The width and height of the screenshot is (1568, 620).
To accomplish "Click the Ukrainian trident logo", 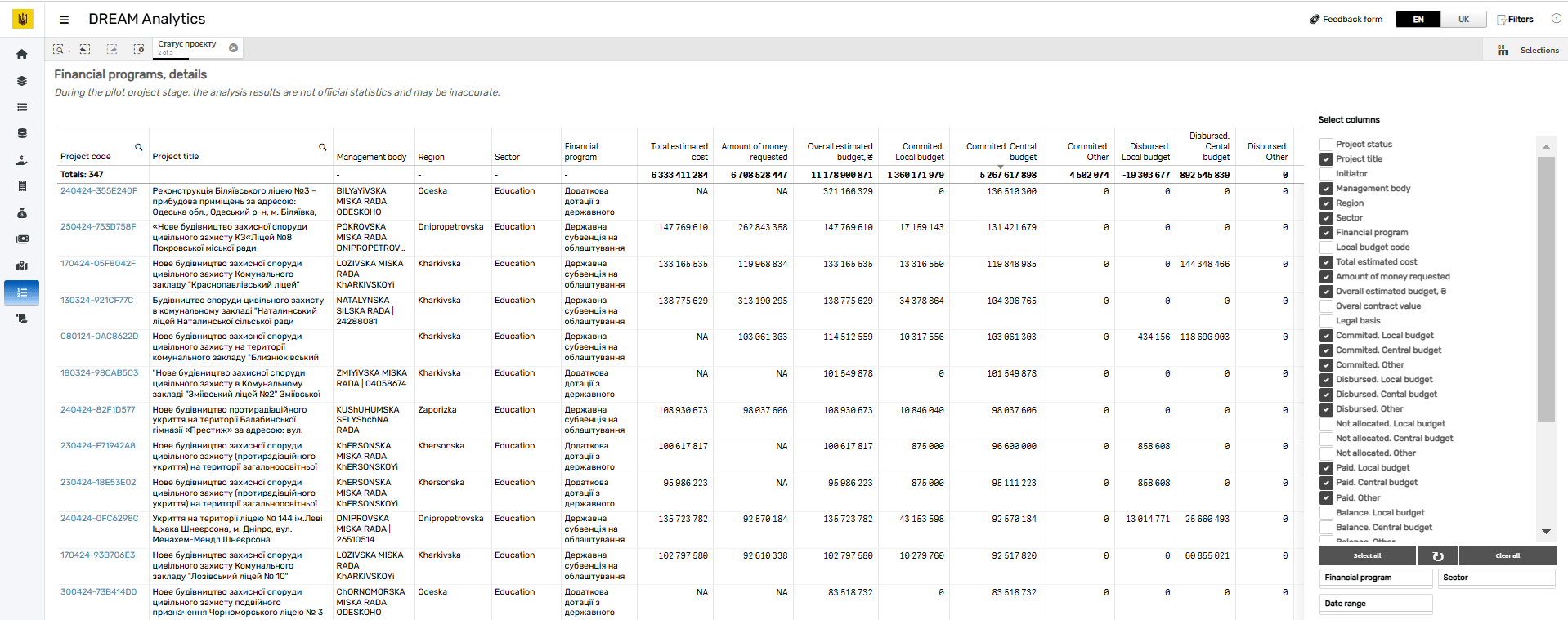I will pos(23,19).
